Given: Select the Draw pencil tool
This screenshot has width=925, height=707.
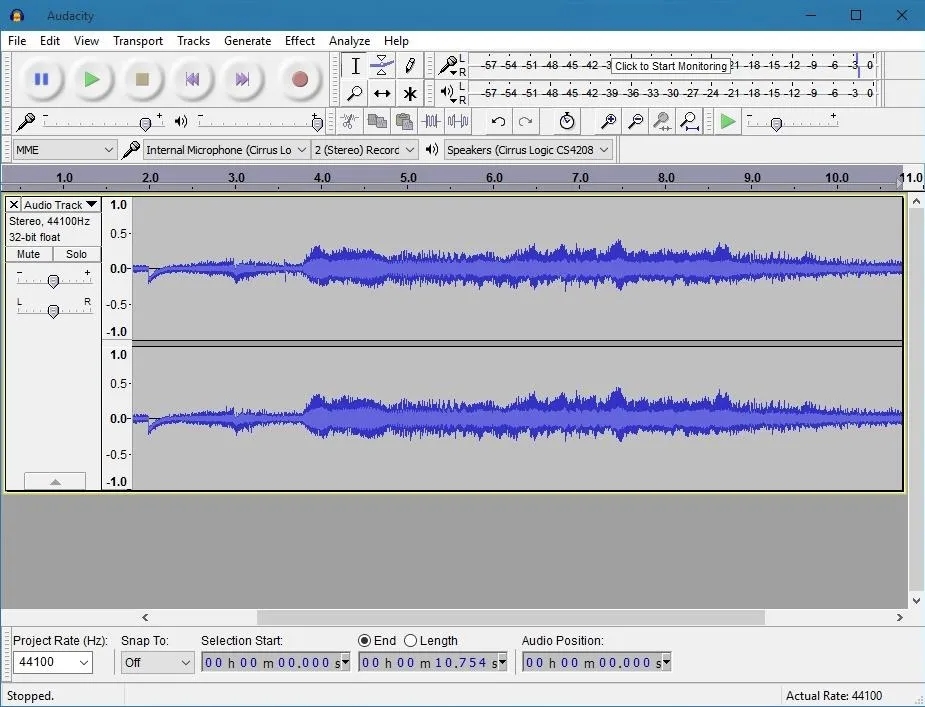Looking at the screenshot, I should click(x=410, y=66).
